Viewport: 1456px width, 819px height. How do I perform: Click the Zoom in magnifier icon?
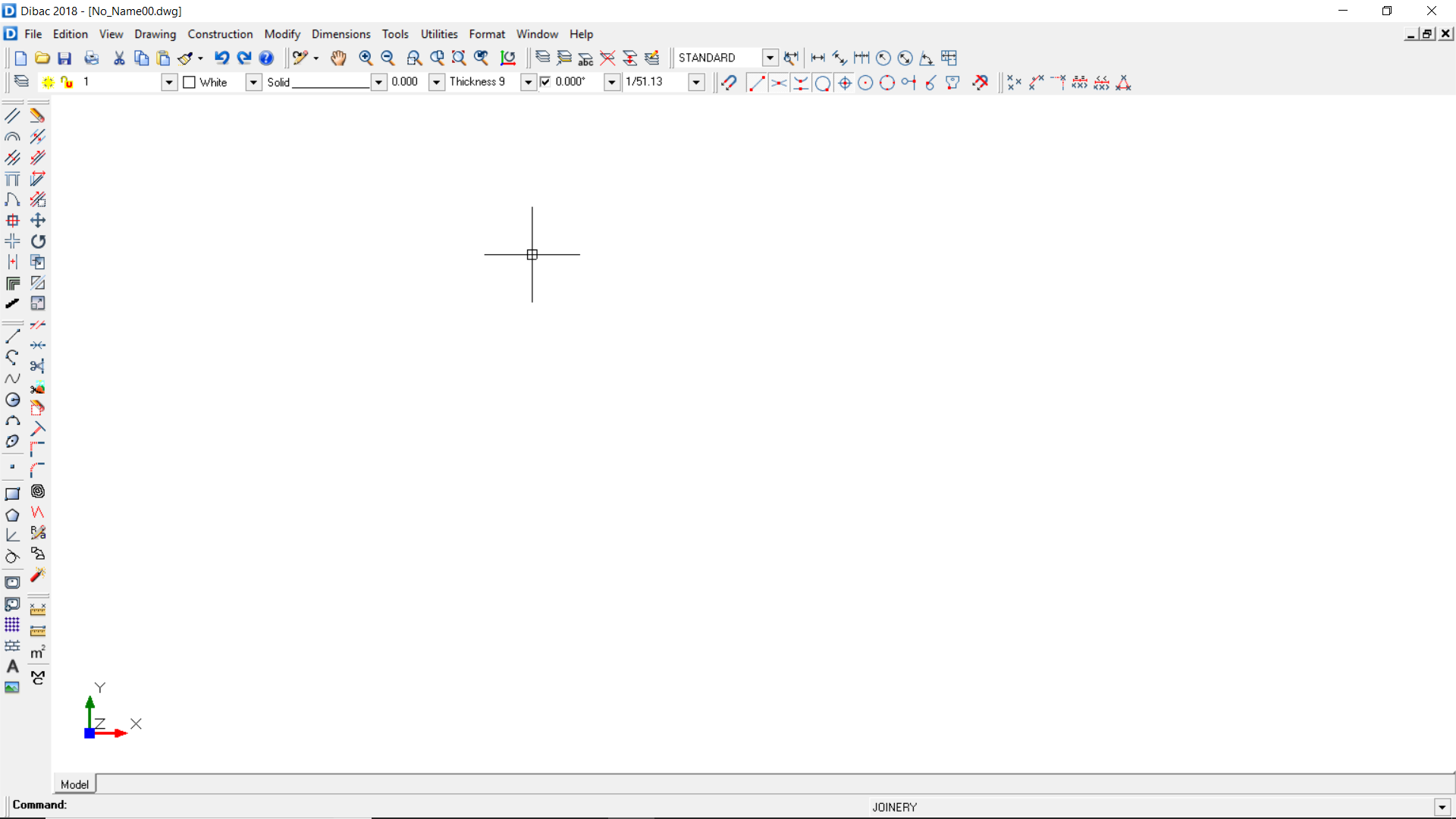[x=366, y=58]
